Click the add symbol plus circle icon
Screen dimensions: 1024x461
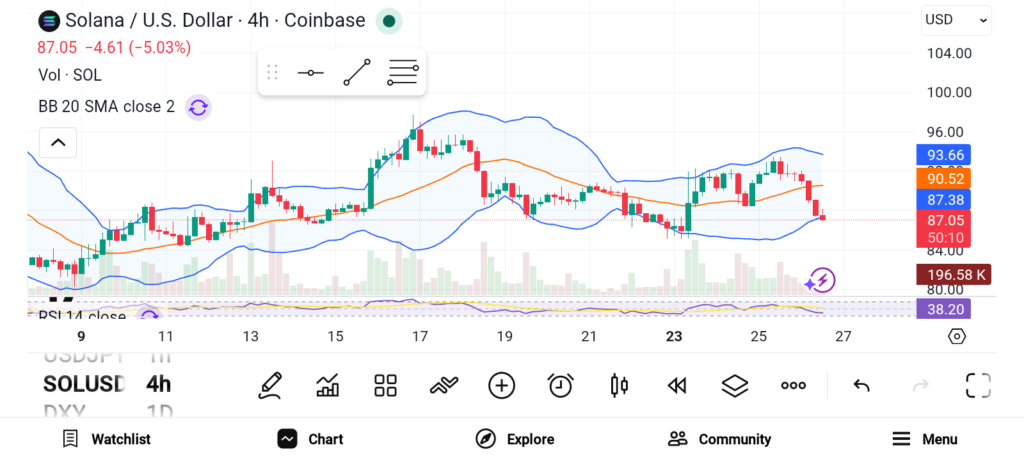[x=501, y=385]
